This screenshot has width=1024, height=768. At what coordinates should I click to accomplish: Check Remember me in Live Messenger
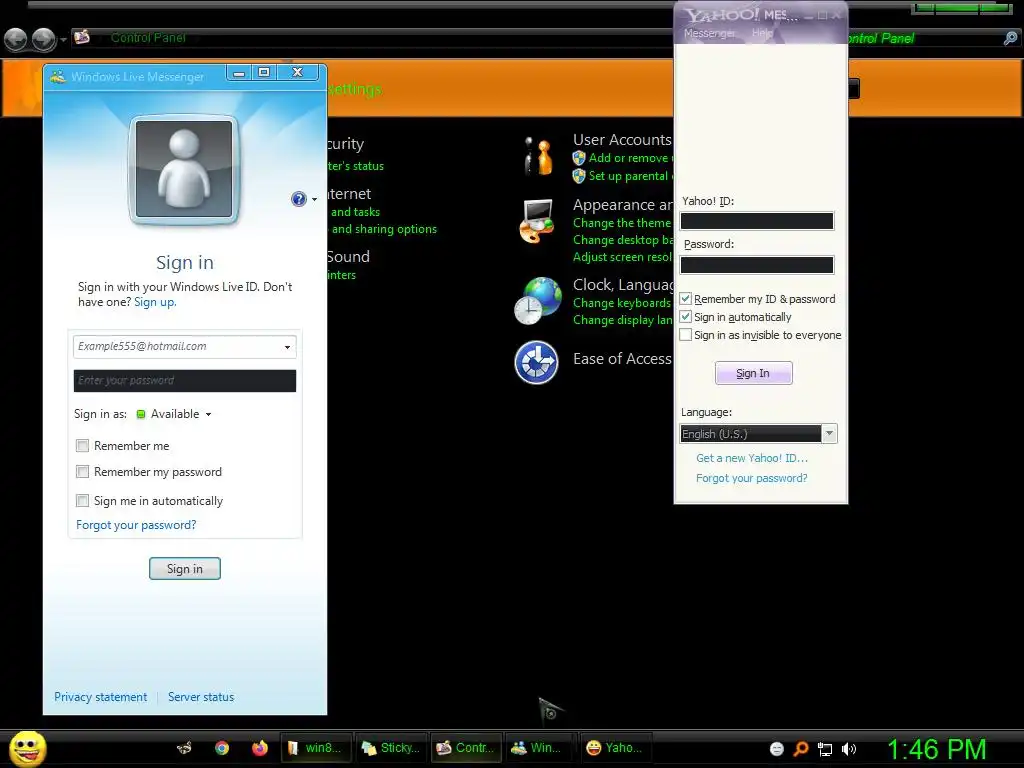82,445
